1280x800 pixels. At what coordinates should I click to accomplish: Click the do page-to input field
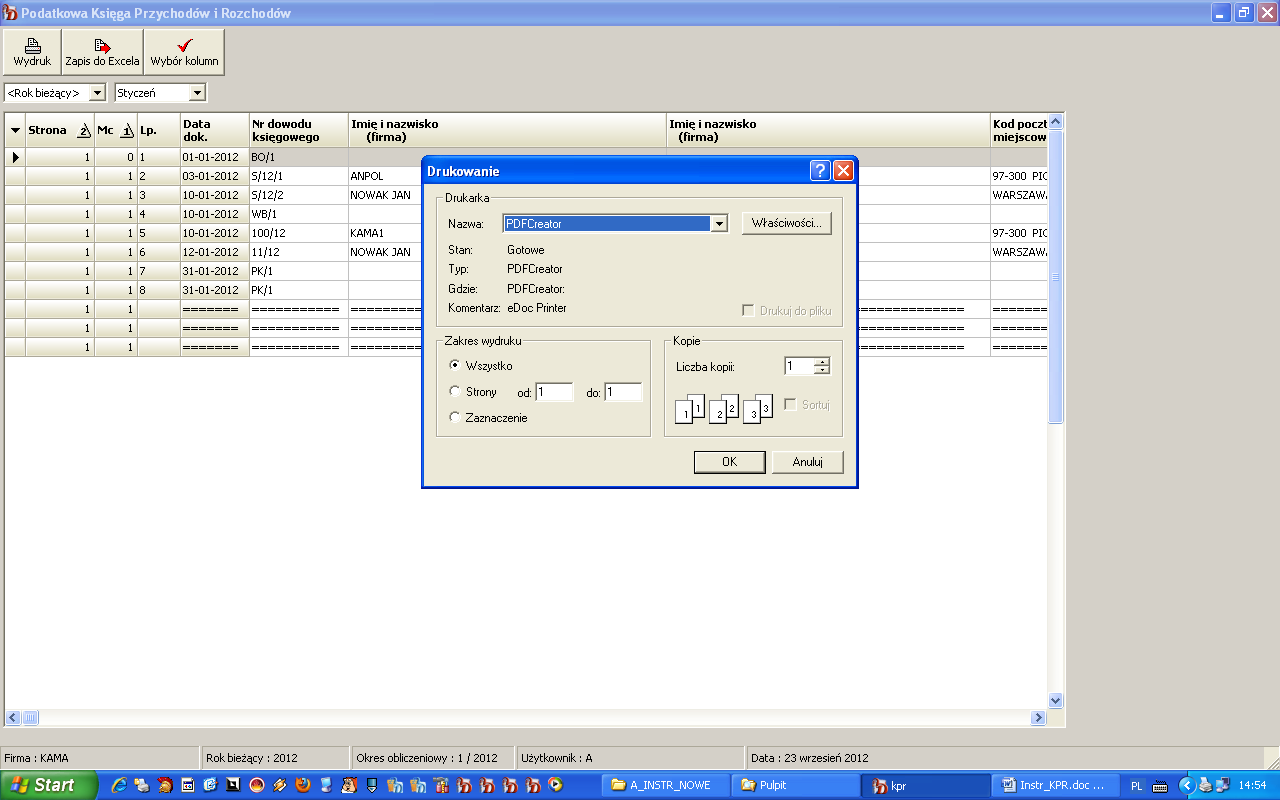click(623, 393)
